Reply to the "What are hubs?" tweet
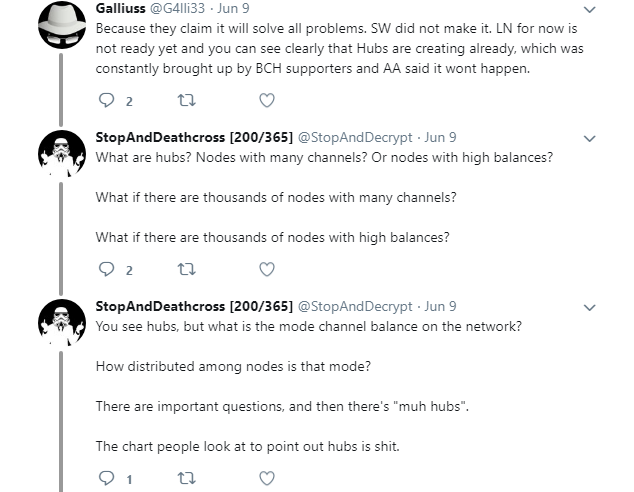Image resolution: width=634 pixels, height=492 pixels. [109, 268]
